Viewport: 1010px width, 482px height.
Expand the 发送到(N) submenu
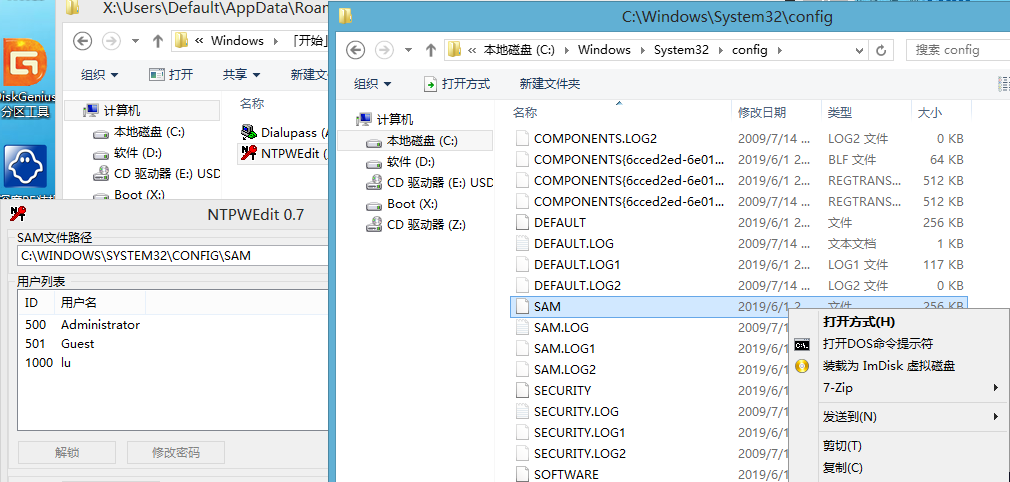[899, 417]
